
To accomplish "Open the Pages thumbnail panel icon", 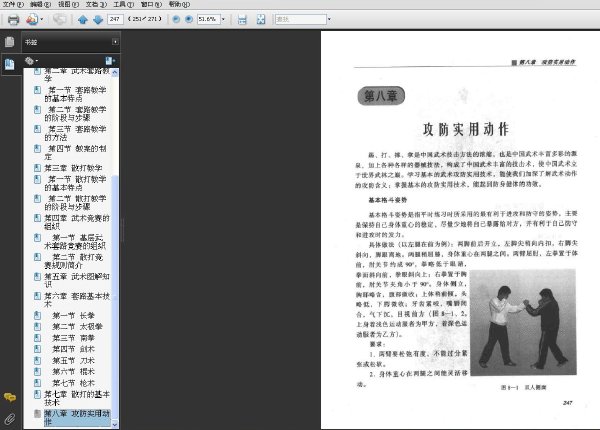I will click(10, 42).
